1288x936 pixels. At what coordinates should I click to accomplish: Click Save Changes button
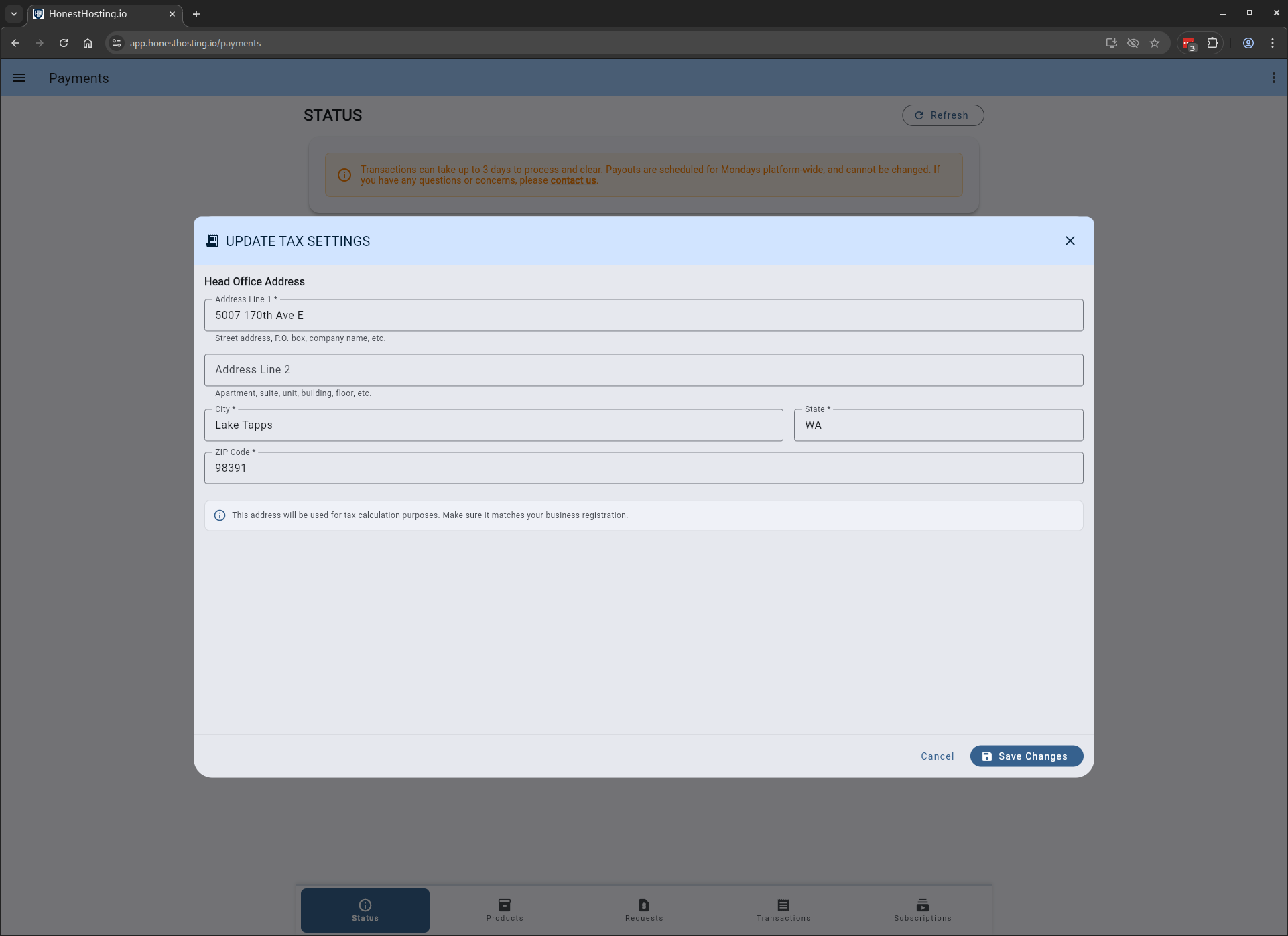click(1026, 756)
